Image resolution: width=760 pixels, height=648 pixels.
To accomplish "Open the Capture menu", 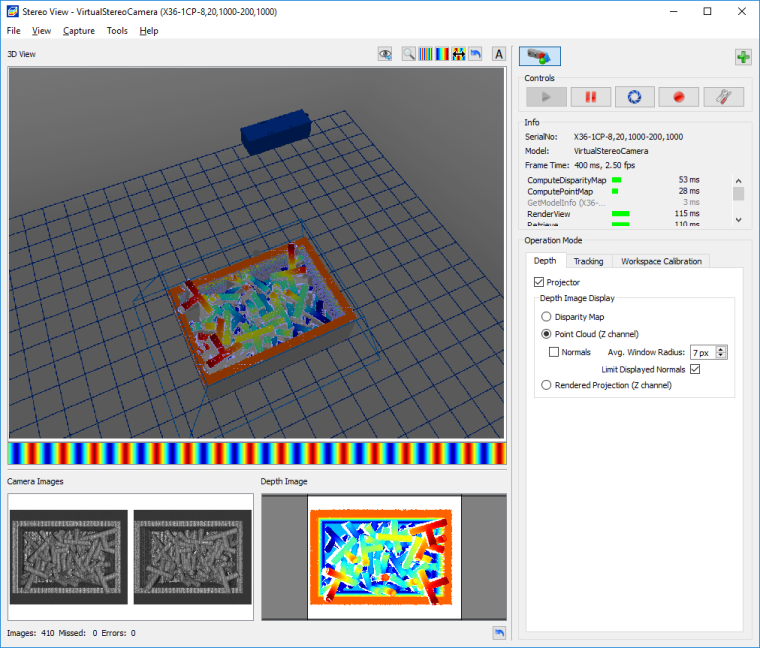I will tap(78, 31).
